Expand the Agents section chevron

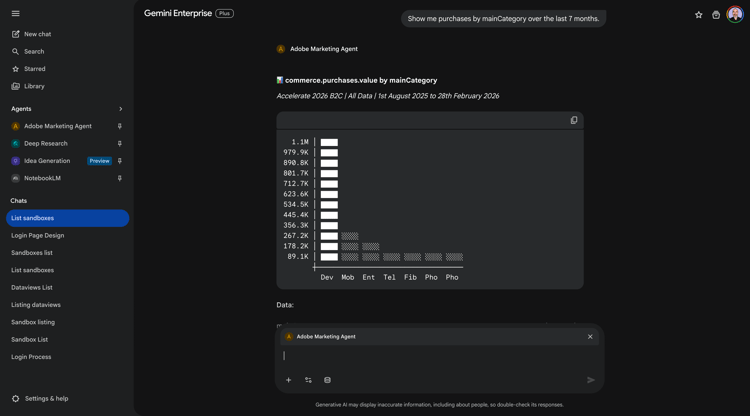[120, 109]
